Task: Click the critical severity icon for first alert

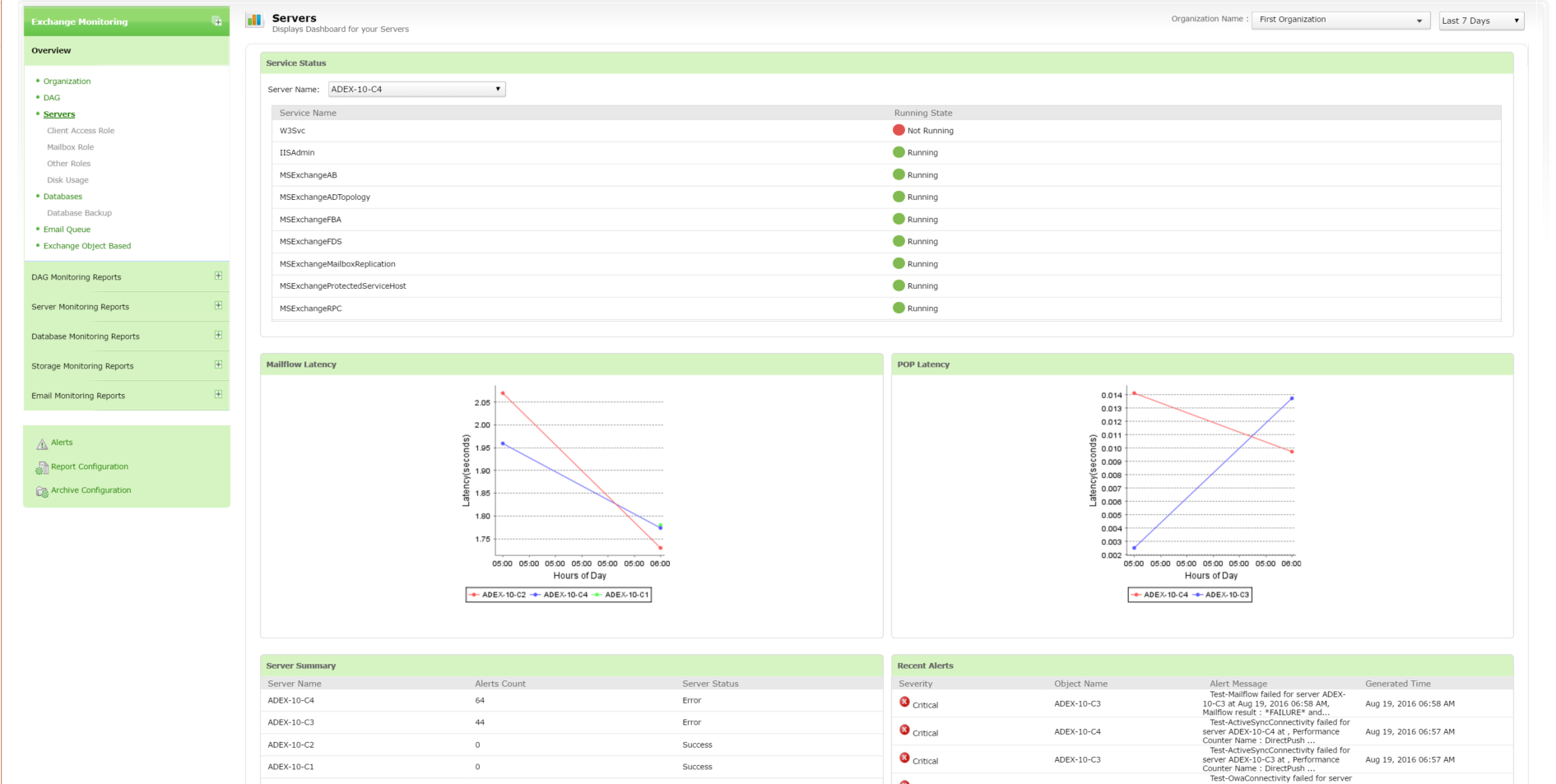Action: [x=904, y=703]
